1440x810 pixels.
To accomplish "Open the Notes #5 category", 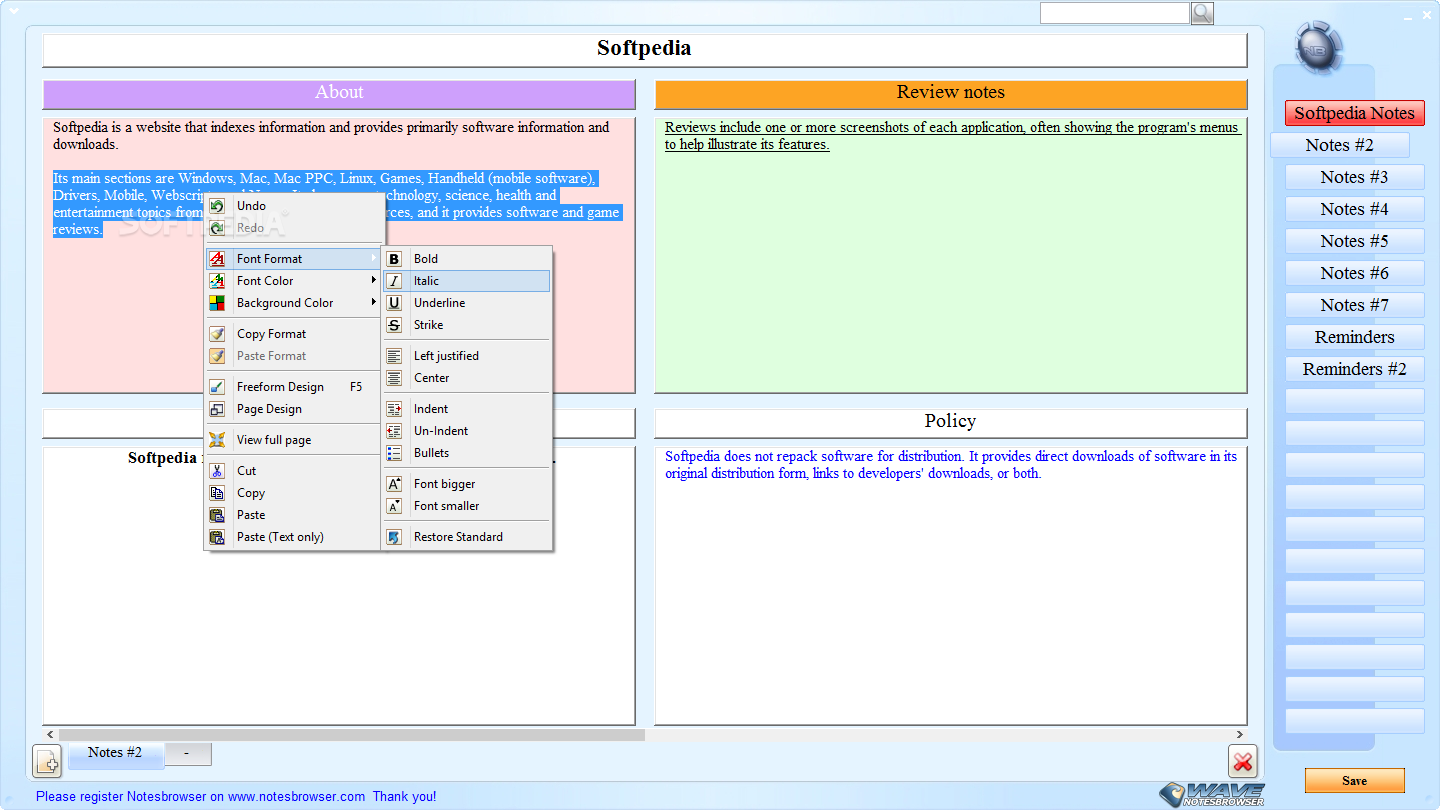I will [1354, 241].
